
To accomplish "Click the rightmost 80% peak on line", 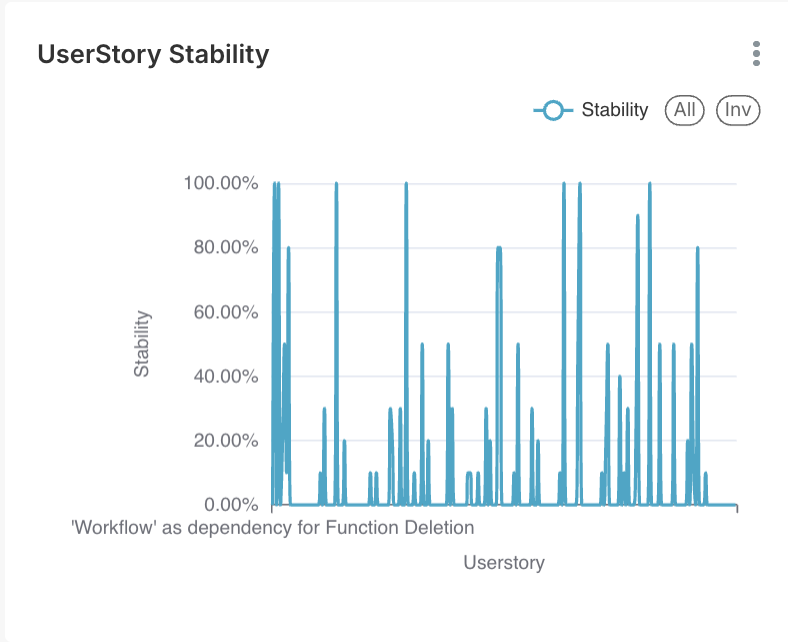I will pos(697,248).
